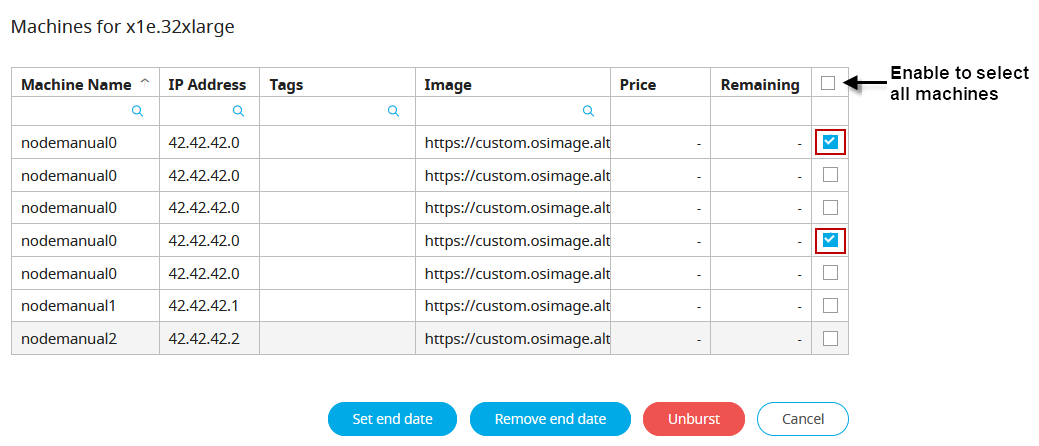Uncheck the first nodemanual0 row checkbox
This screenshot has height=446, width=1039.
[x=830, y=142]
